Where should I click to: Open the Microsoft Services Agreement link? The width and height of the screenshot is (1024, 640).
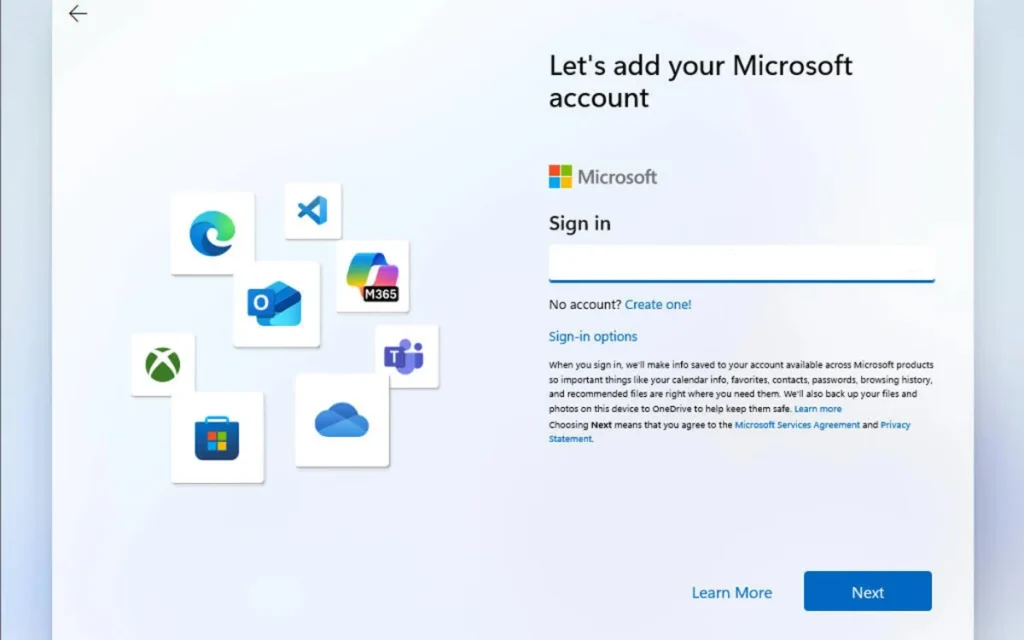pyautogui.click(x=796, y=424)
